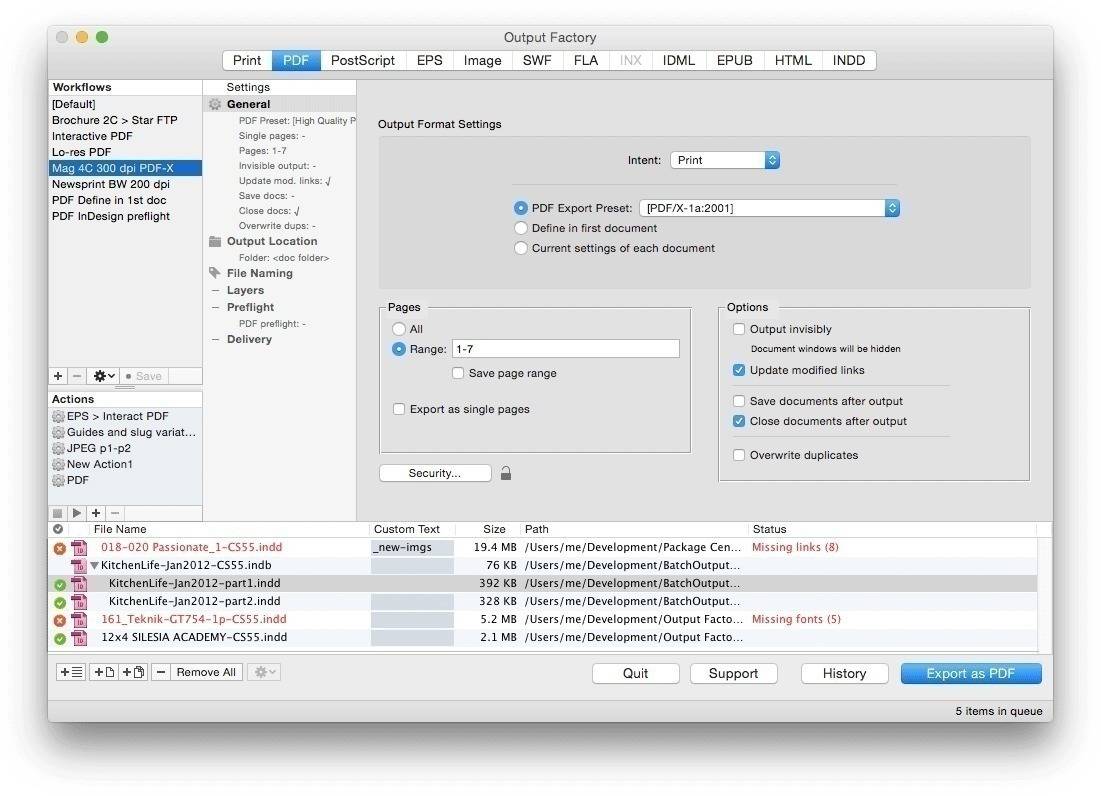Image resolution: width=1101 pixels, height=796 pixels.
Task: Click the stop action button under Actions
Action: point(58,513)
